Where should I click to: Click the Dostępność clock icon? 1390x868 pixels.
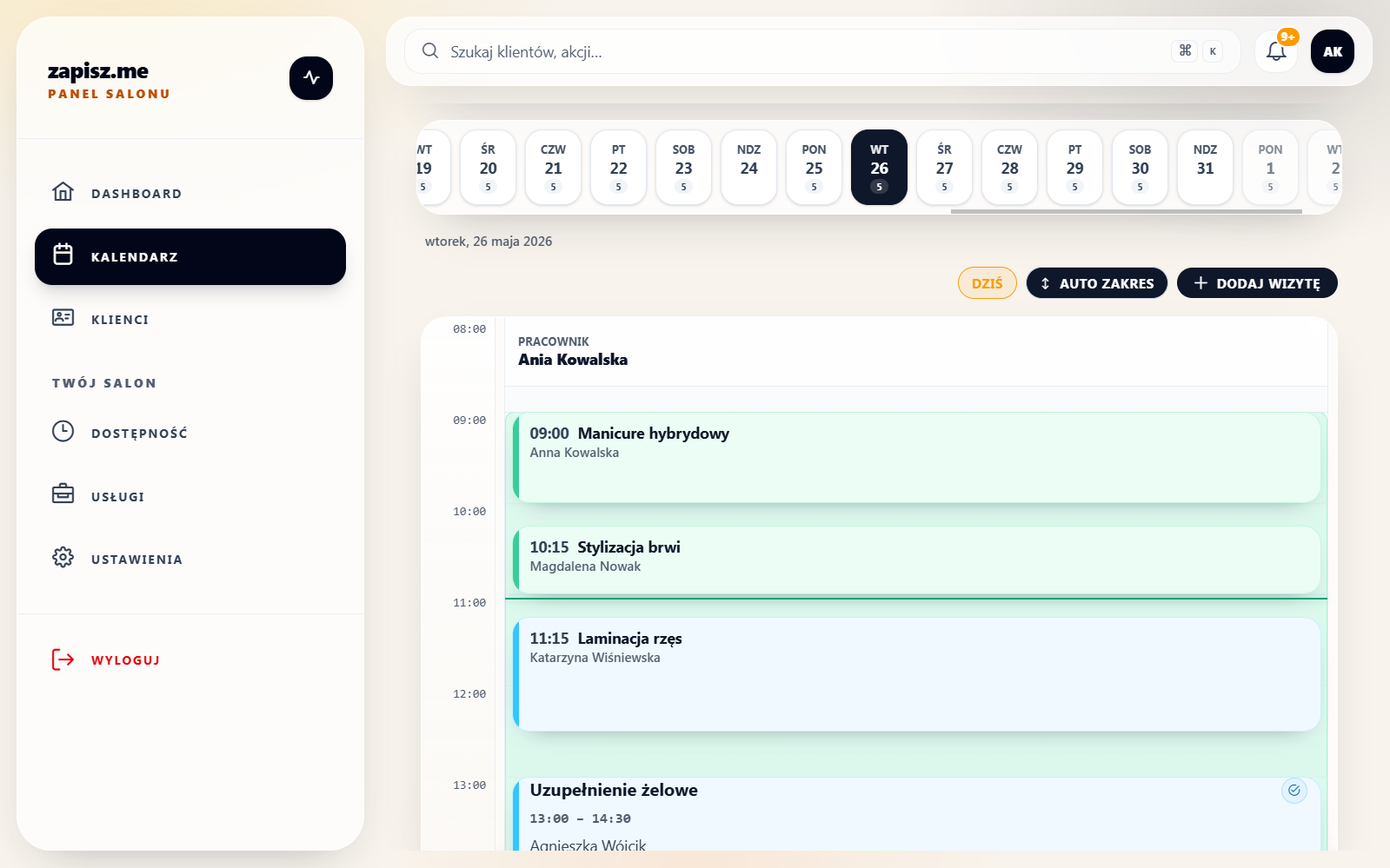[x=63, y=432]
